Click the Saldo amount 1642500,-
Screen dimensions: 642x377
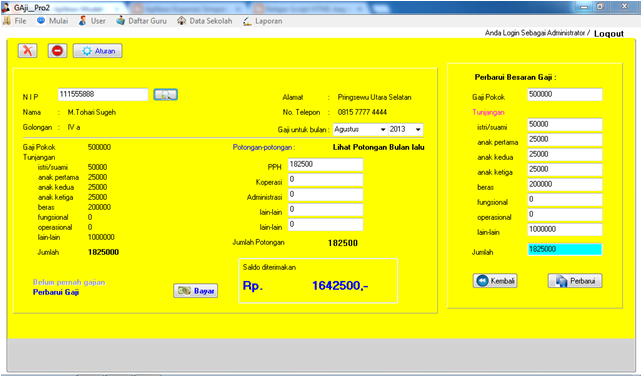[x=340, y=286]
